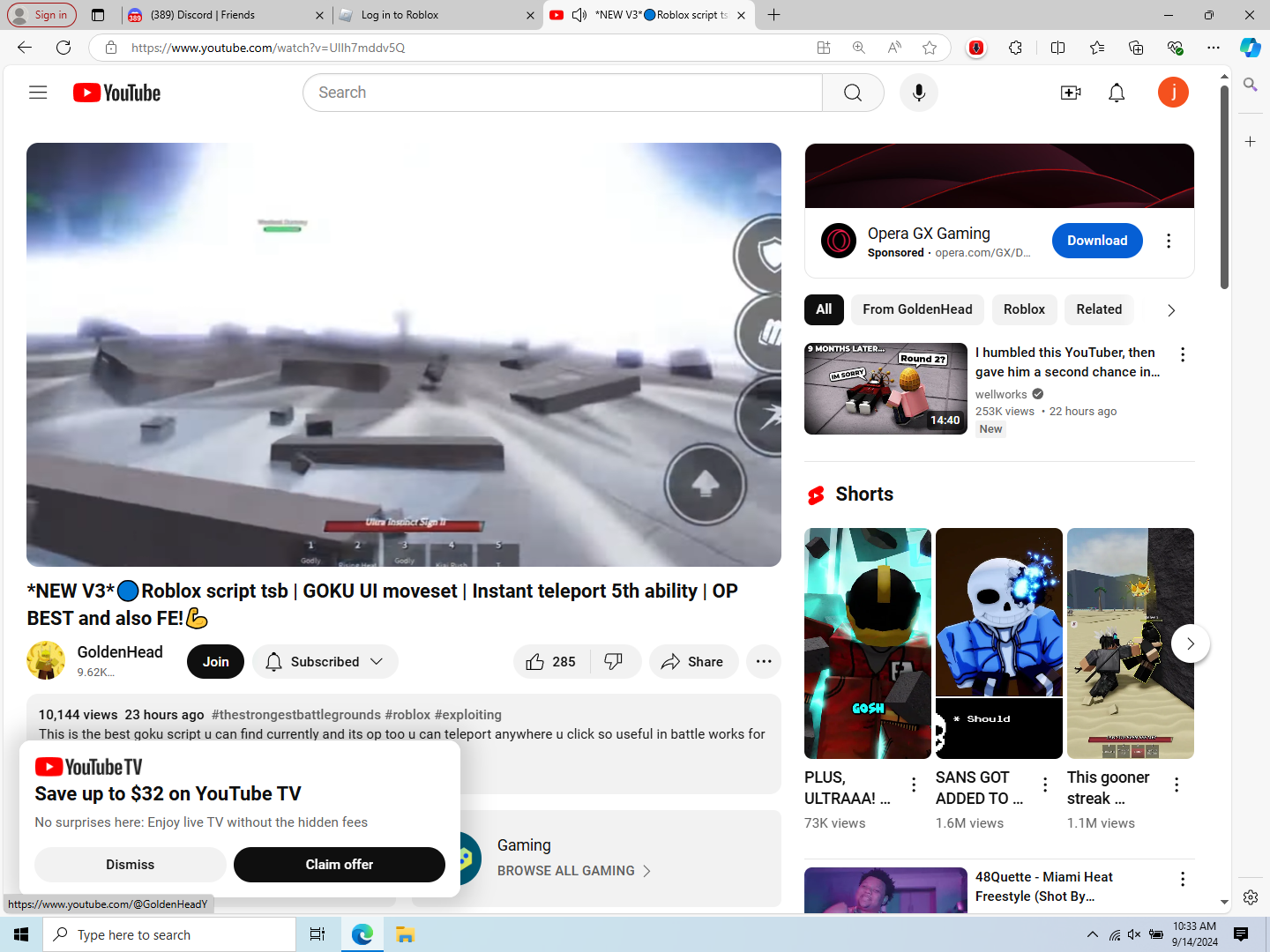
Task: Select the All filter chip
Action: click(824, 309)
